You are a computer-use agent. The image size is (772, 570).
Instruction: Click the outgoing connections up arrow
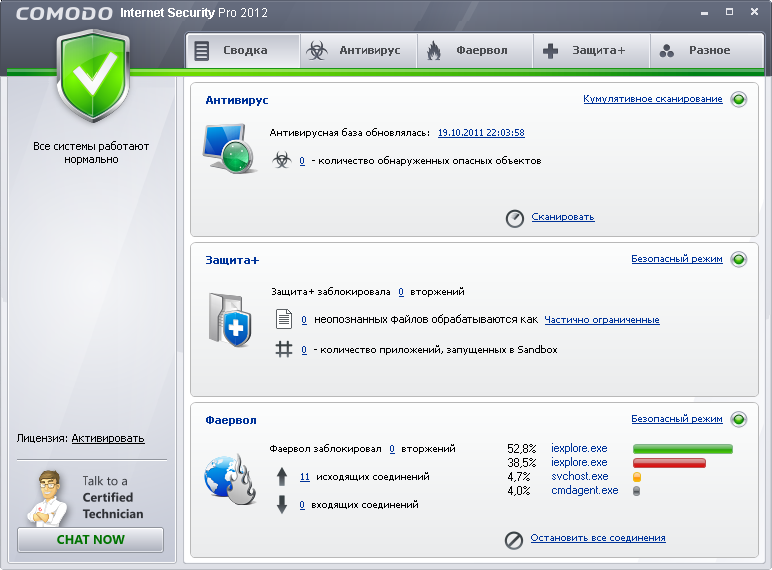(x=282, y=476)
